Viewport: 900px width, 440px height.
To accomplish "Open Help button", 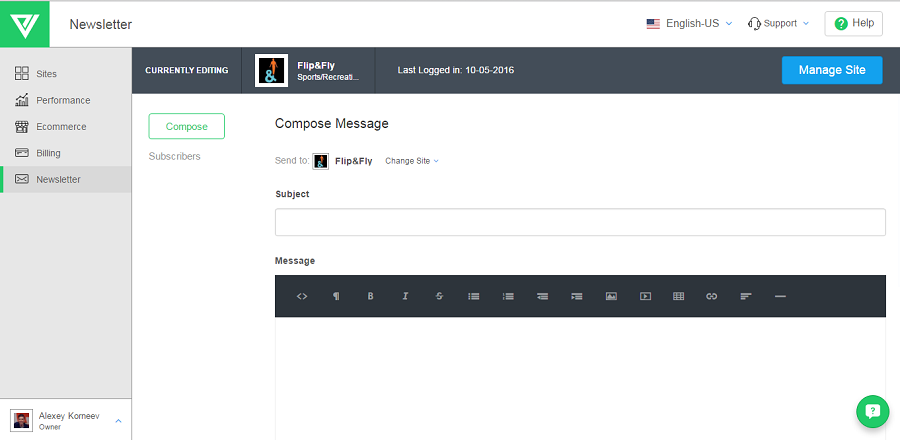I will pos(854,24).
